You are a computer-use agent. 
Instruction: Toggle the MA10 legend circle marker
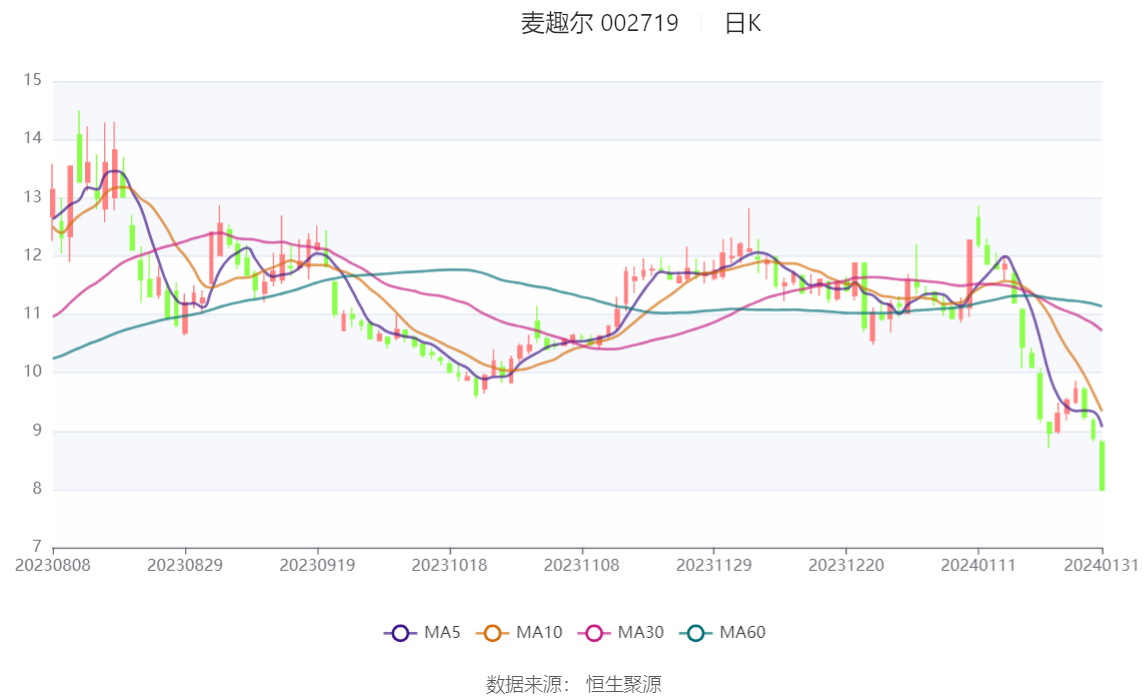pos(493,633)
